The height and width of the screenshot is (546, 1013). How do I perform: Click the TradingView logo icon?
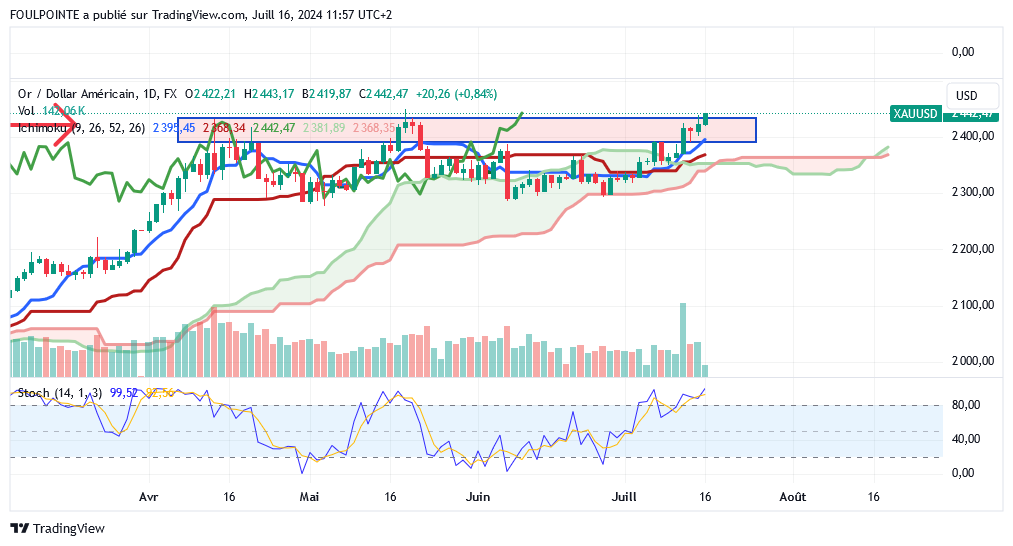(x=20, y=529)
